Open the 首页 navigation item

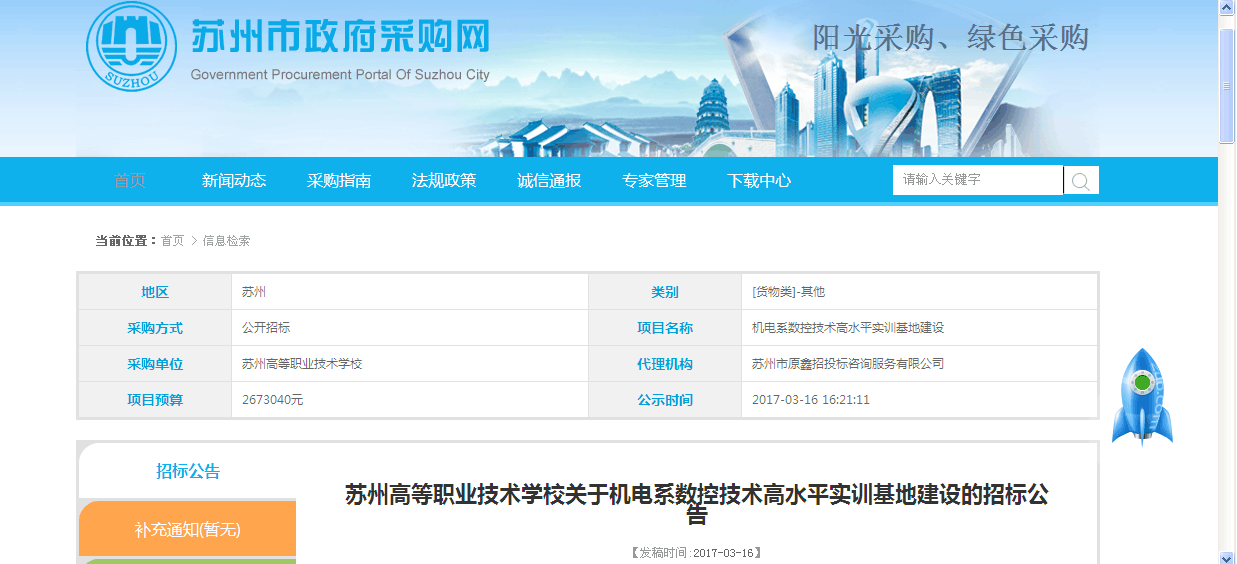(129, 181)
